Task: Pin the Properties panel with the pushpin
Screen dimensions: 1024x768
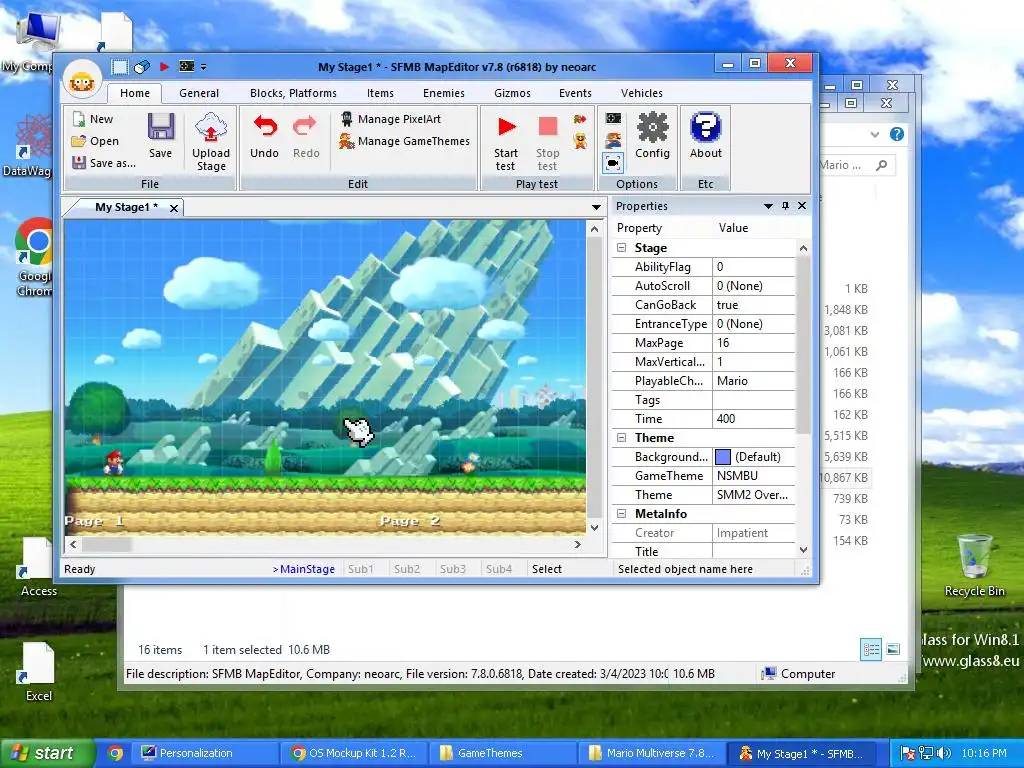Action: (x=785, y=206)
